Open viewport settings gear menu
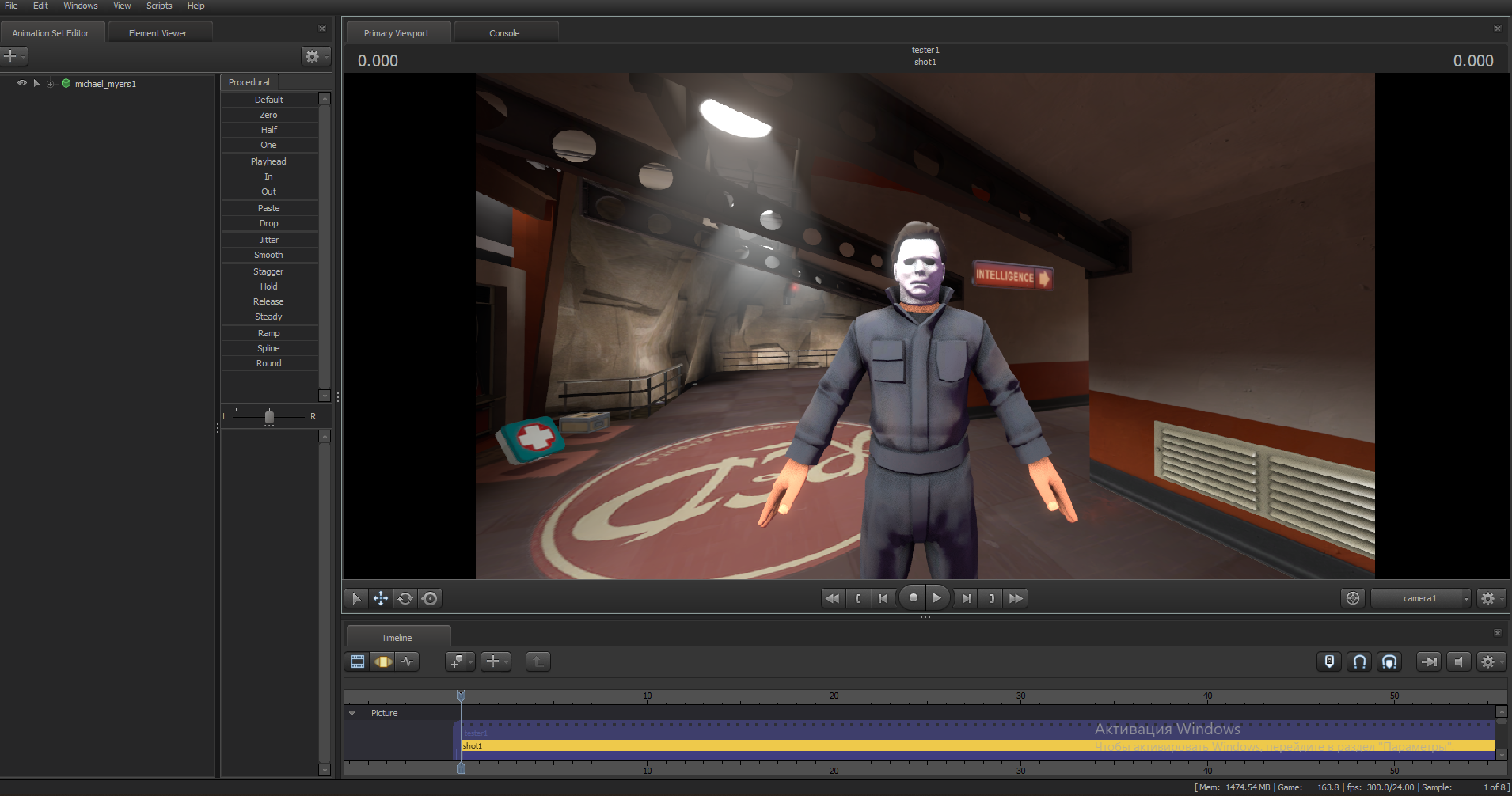The width and height of the screenshot is (1512, 796). 1491,598
